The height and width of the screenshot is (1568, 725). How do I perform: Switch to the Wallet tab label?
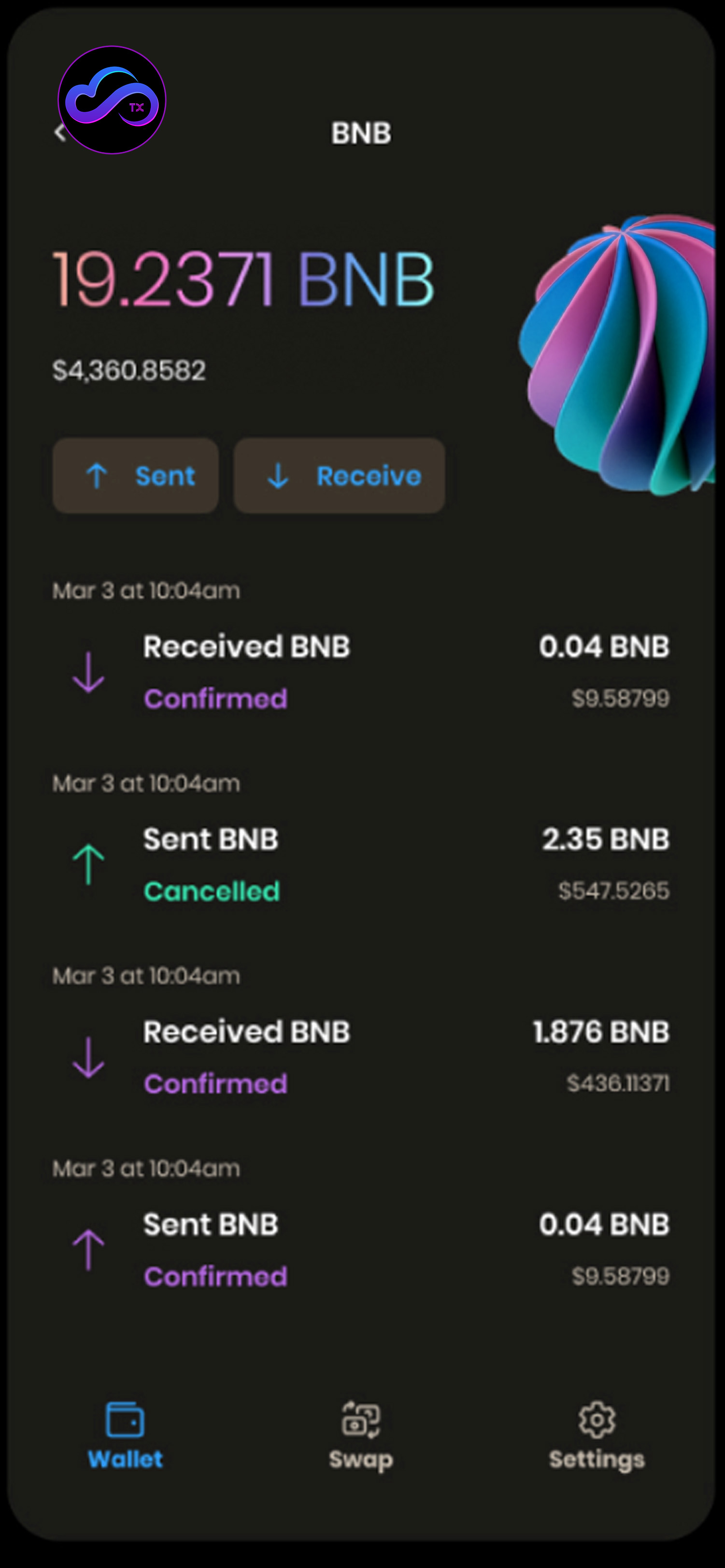pos(125,1459)
